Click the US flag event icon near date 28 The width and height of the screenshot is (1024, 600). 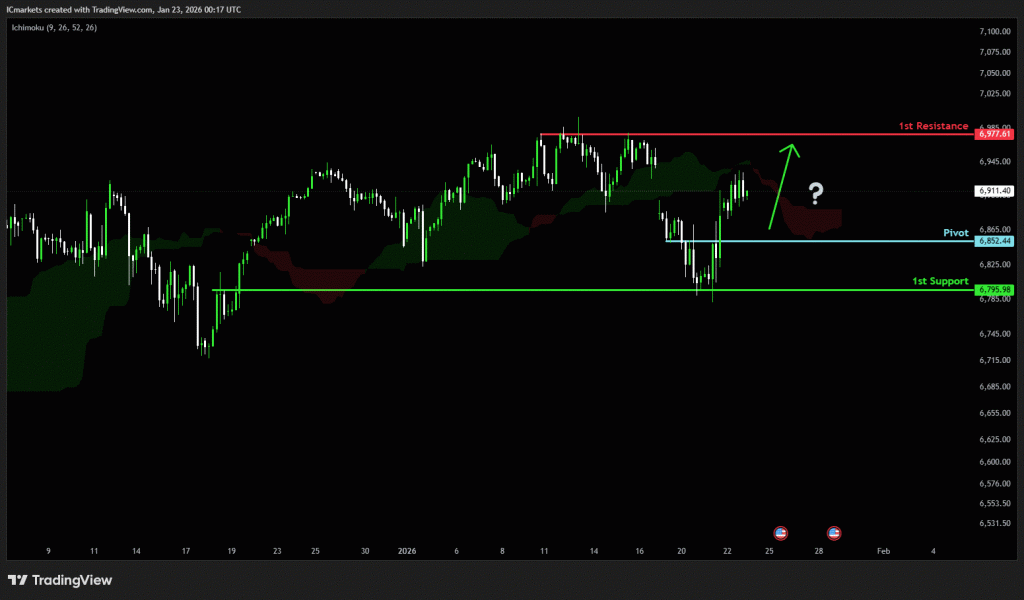[x=834, y=533]
